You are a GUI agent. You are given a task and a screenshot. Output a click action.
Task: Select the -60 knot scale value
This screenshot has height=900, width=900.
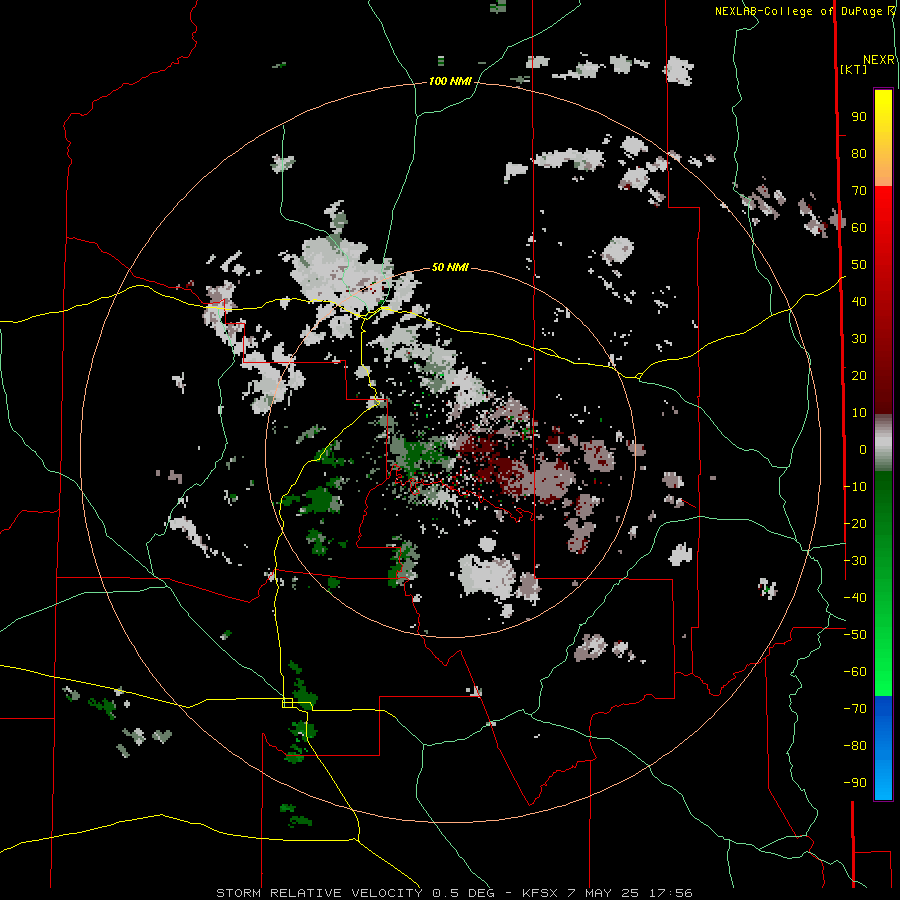[x=855, y=672]
